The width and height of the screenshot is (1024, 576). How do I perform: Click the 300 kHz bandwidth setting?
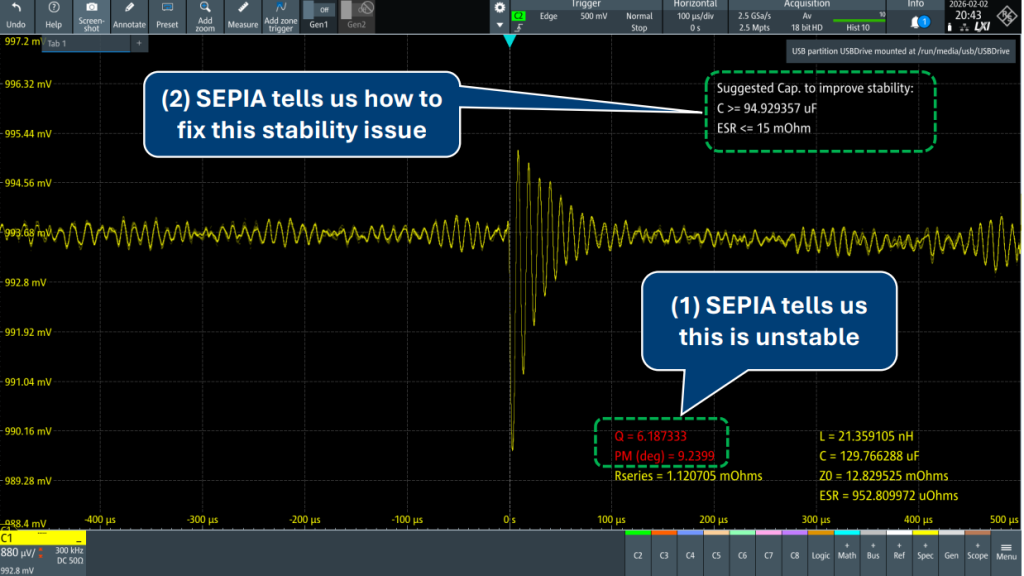pyautogui.click(x=69, y=551)
